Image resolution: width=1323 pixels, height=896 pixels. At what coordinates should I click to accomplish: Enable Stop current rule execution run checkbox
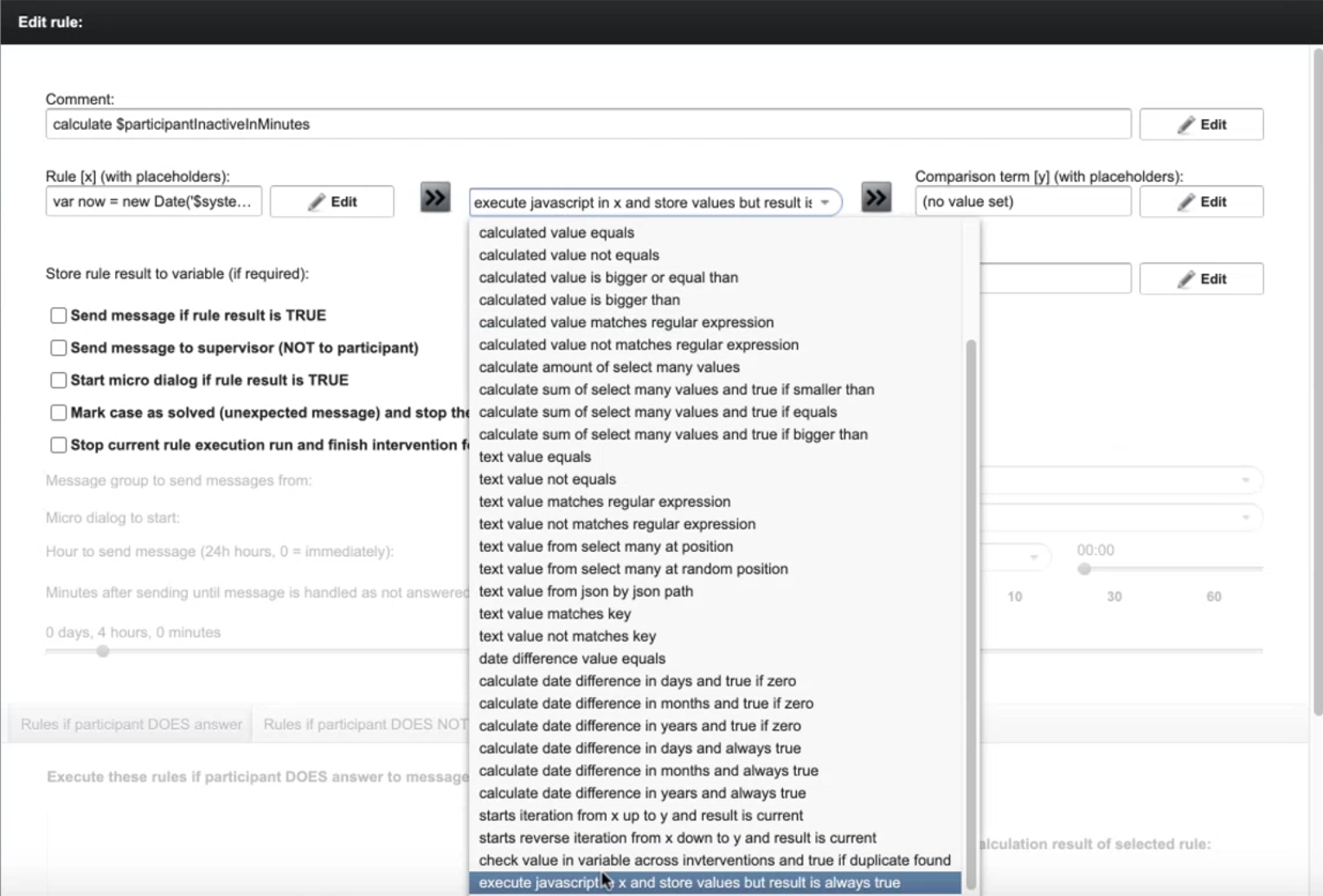[59, 445]
